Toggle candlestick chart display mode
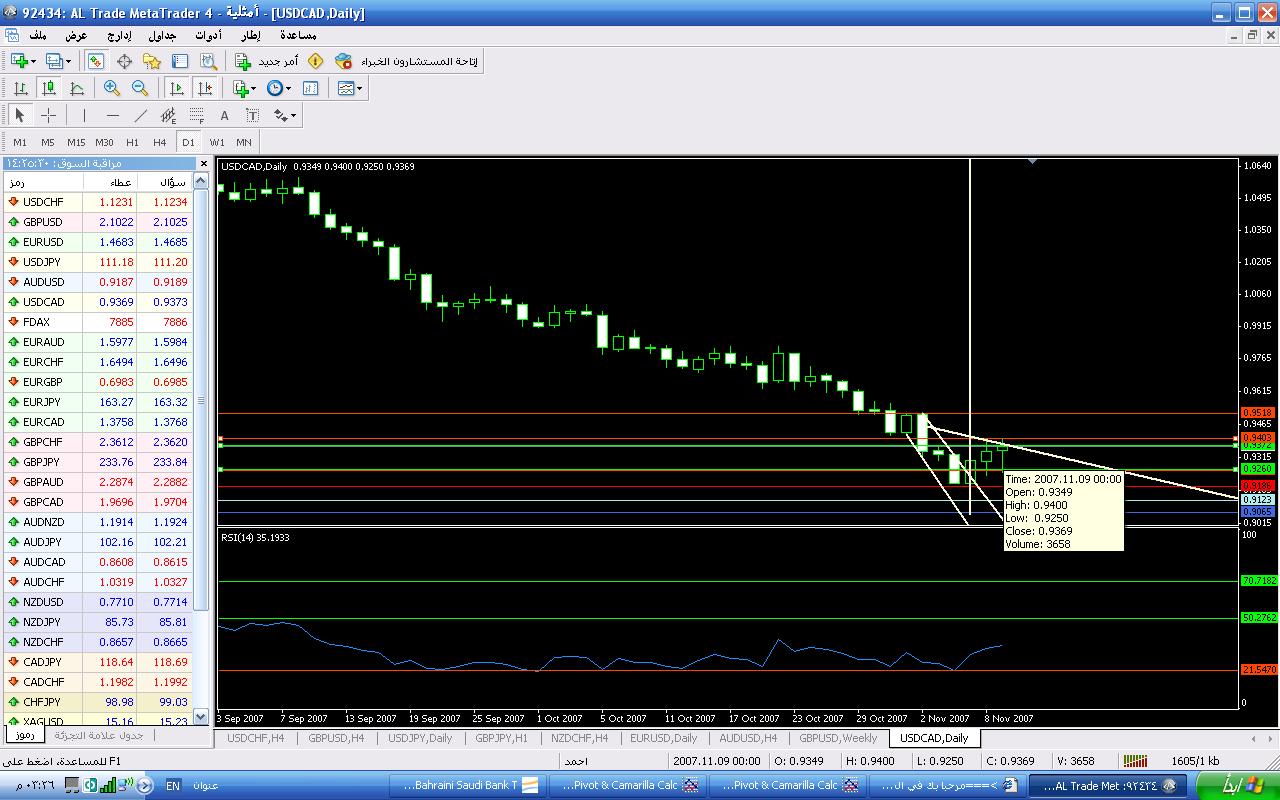 pos(48,88)
